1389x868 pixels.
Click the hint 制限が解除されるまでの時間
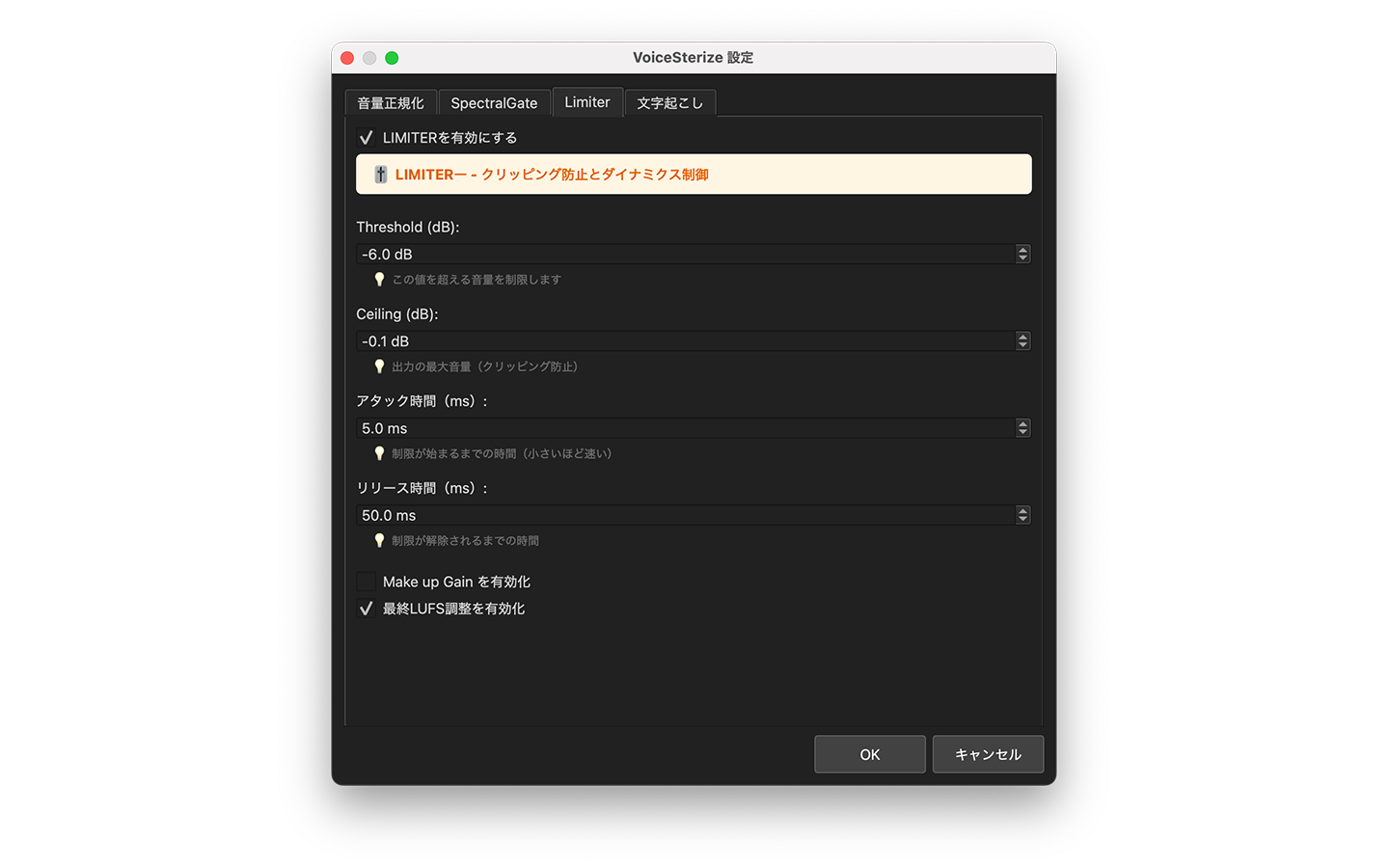[465, 540]
